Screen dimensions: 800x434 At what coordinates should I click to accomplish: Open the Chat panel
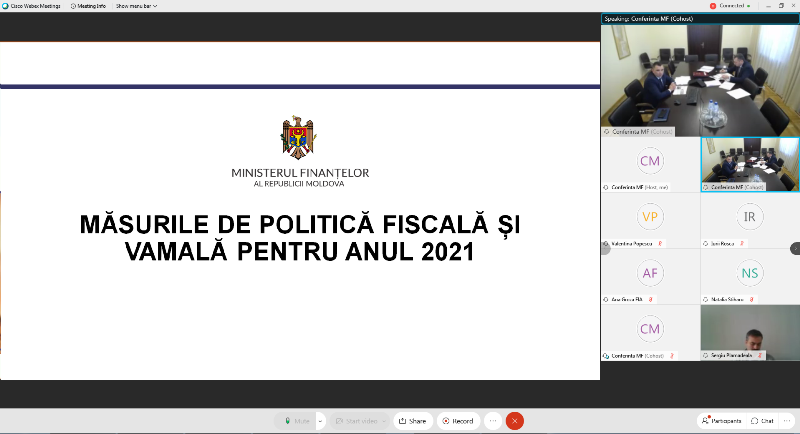(762, 421)
